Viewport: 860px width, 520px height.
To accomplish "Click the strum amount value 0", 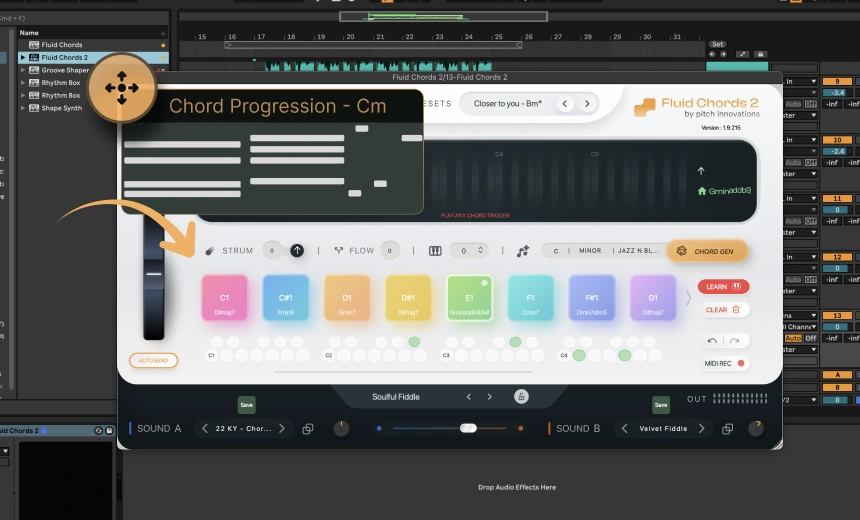I will tap(272, 251).
